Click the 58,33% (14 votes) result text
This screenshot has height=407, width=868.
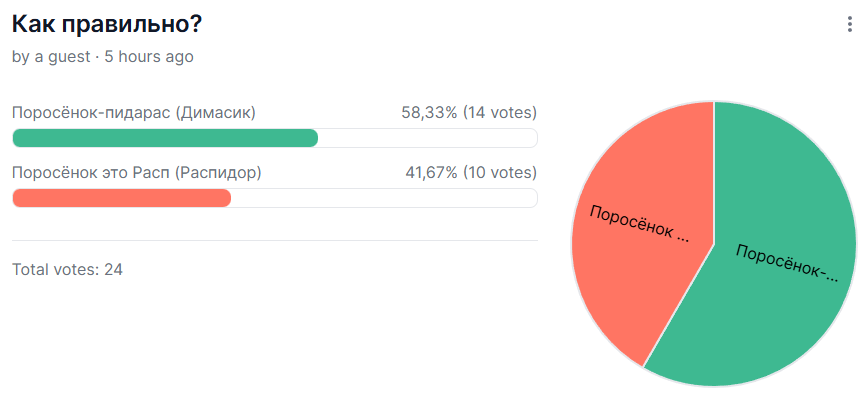[469, 113]
